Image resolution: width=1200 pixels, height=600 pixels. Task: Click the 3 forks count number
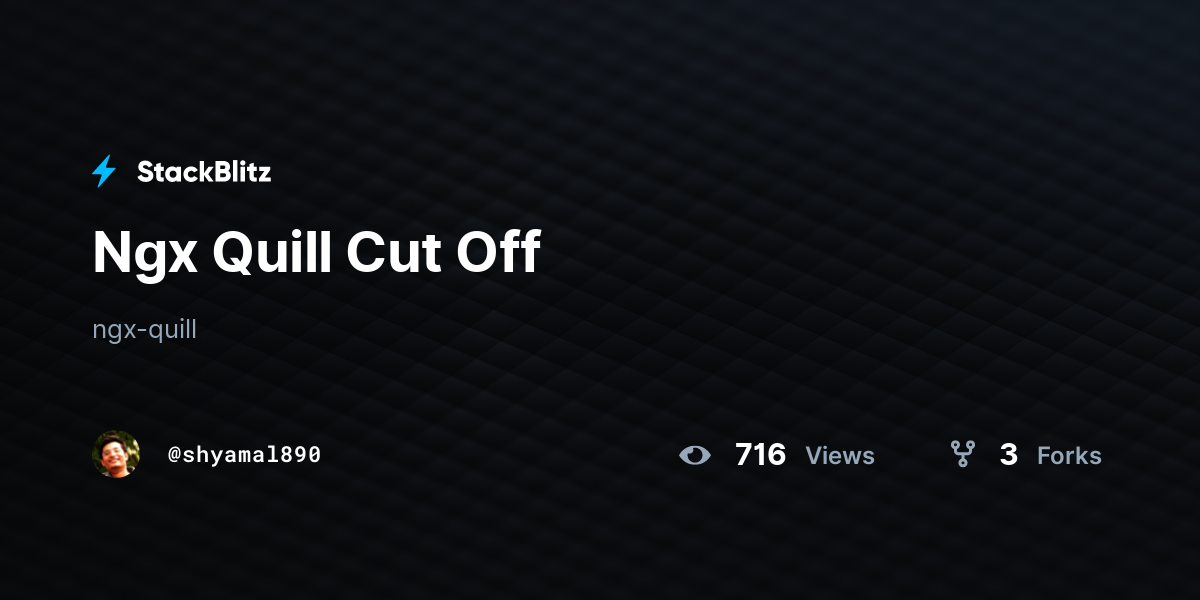click(x=1008, y=455)
